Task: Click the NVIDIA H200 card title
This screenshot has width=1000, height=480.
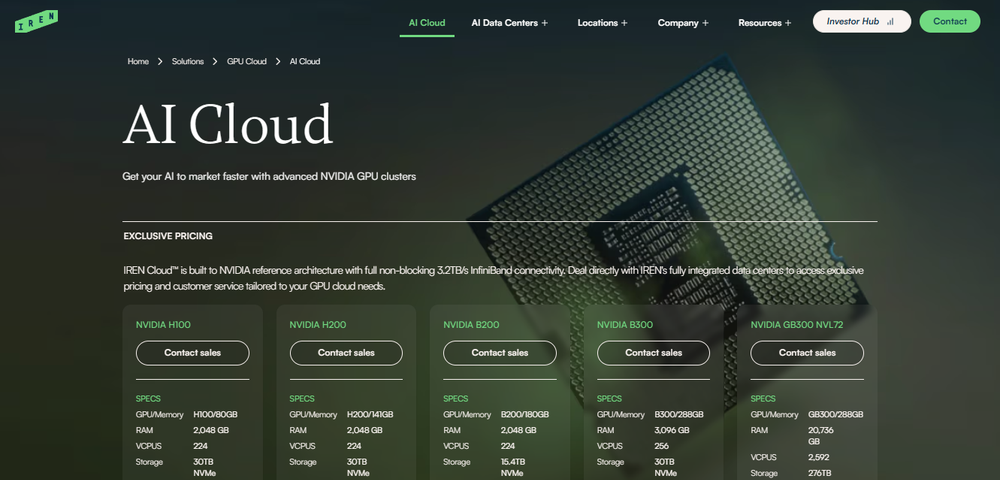Action: (x=318, y=324)
